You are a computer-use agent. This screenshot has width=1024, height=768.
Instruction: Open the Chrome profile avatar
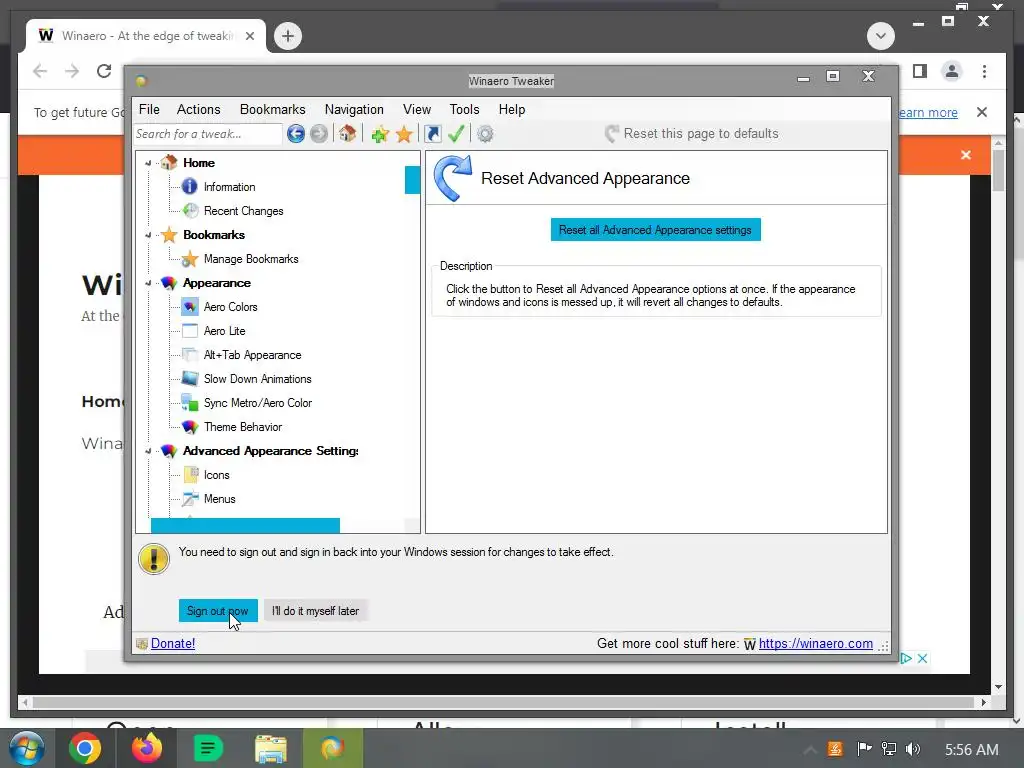point(952,71)
